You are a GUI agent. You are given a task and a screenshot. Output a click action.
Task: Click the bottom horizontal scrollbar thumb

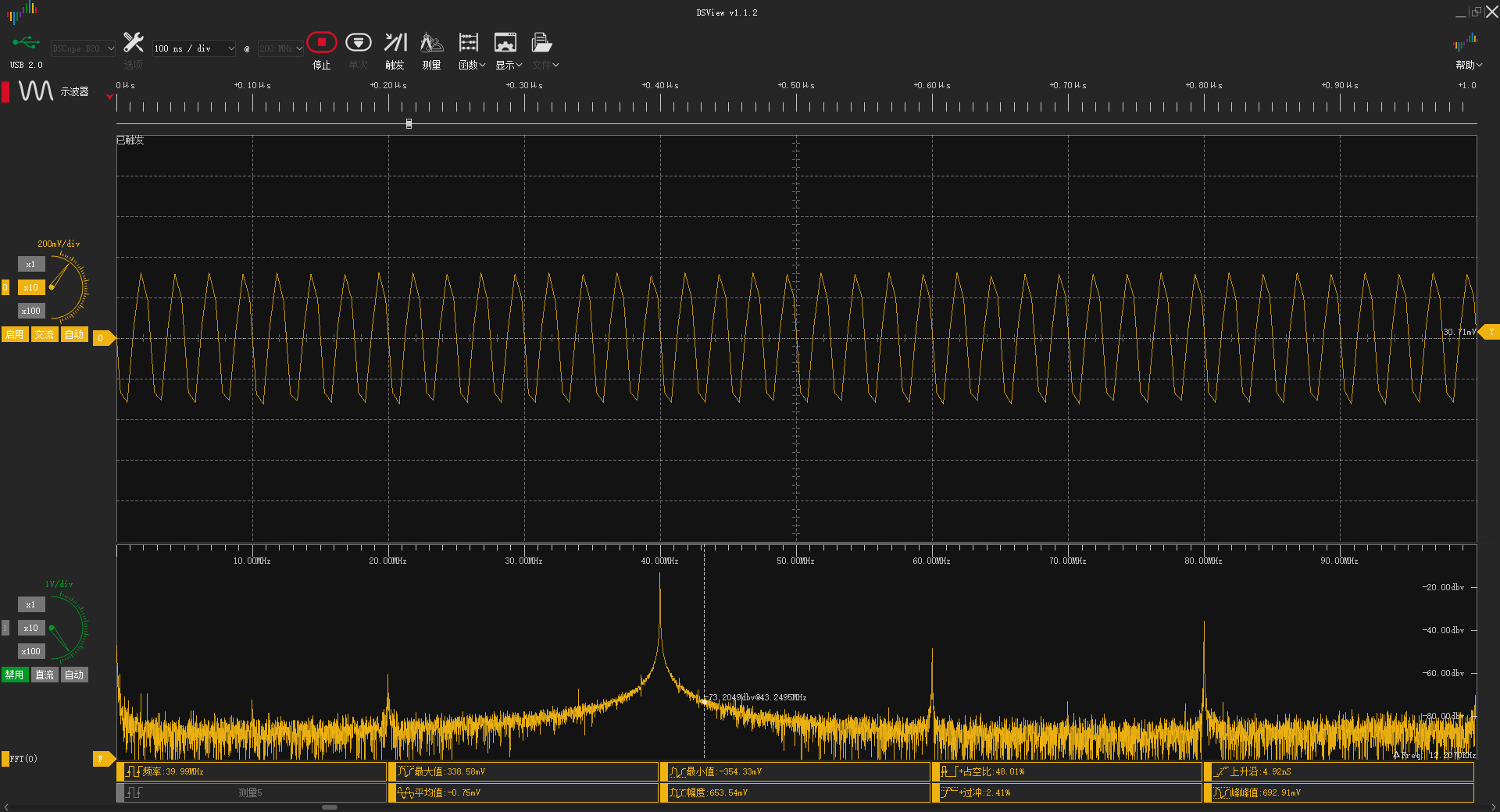[x=330, y=807]
